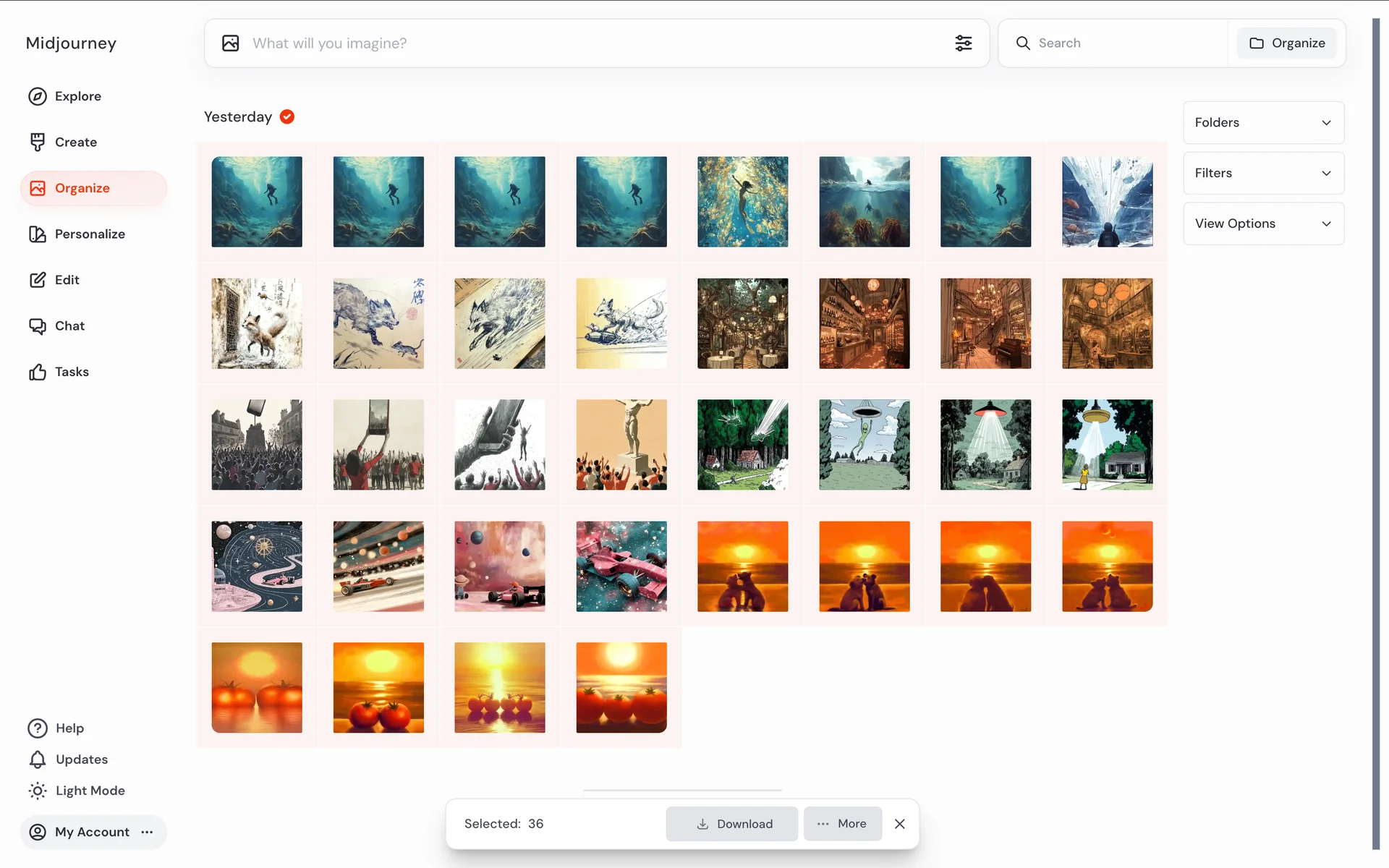Click the More button in selection bar
Image resolution: width=1389 pixels, height=868 pixels.
tap(842, 824)
